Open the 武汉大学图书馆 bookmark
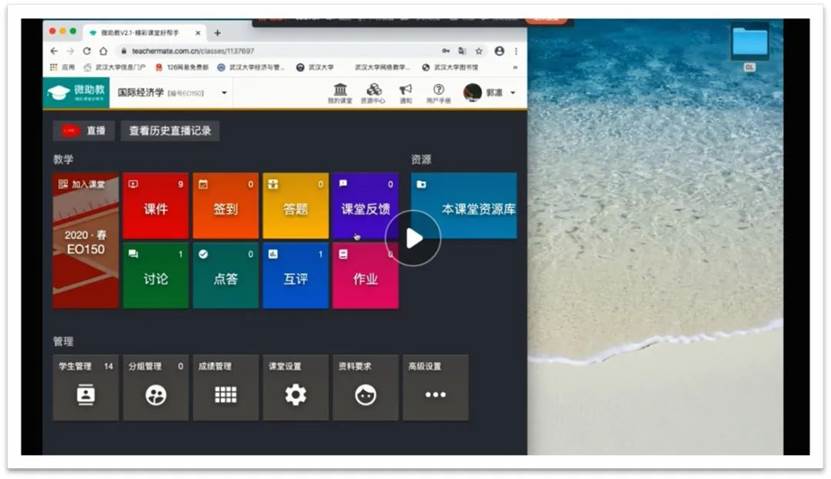The image size is (831, 479). click(450, 67)
